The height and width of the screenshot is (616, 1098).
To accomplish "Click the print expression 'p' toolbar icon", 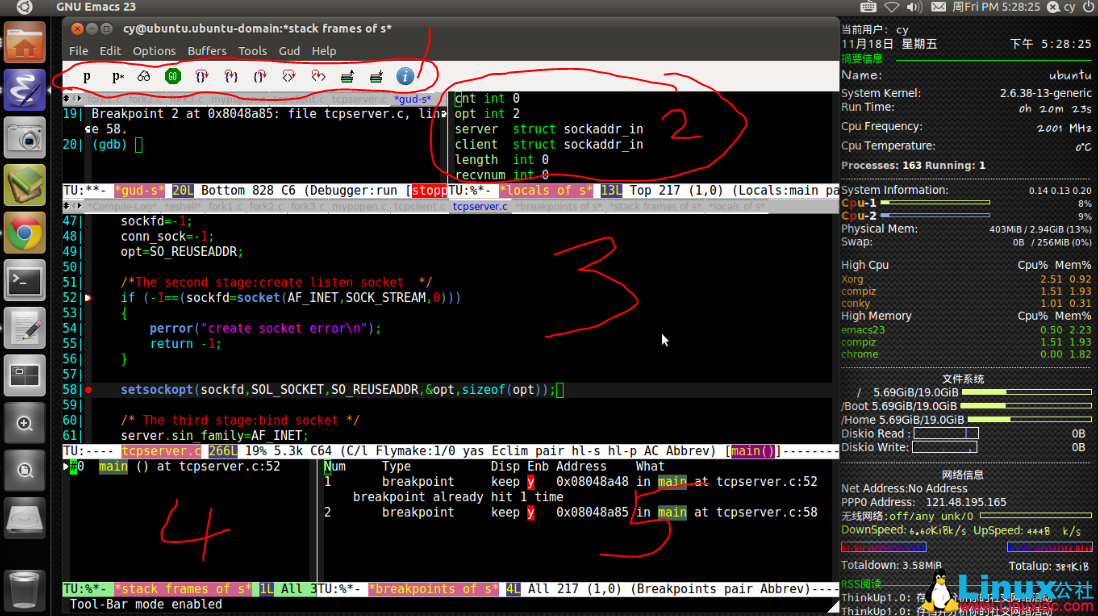I will coord(87,76).
